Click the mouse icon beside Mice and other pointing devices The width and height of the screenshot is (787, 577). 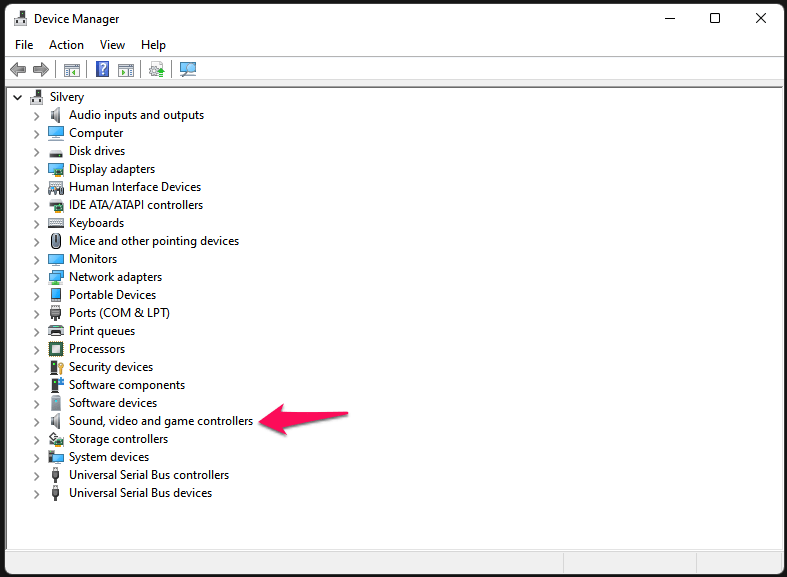[x=56, y=241]
